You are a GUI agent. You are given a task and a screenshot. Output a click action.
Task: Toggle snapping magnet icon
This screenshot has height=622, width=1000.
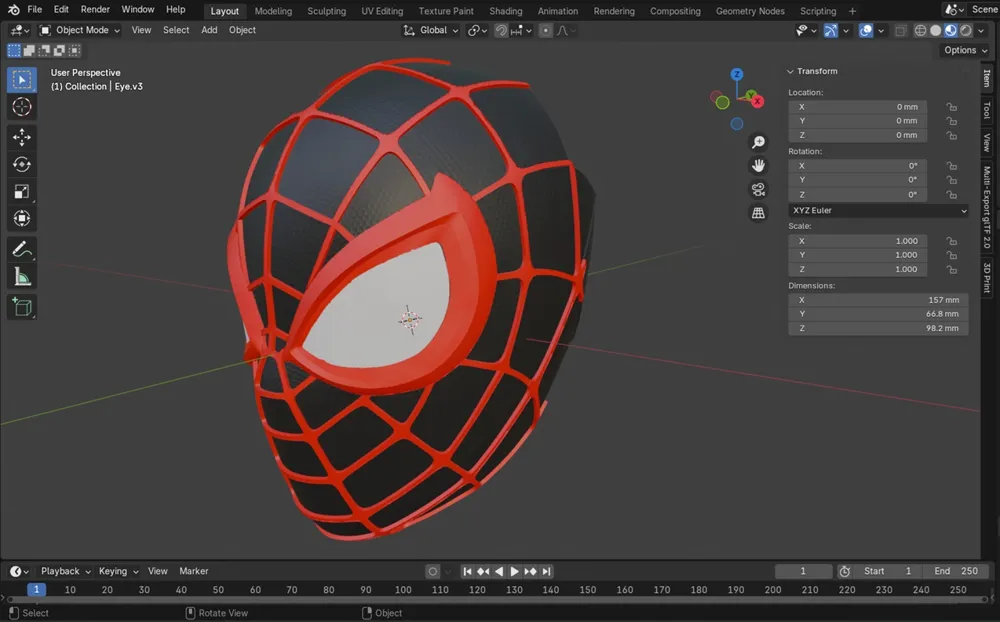(501, 31)
